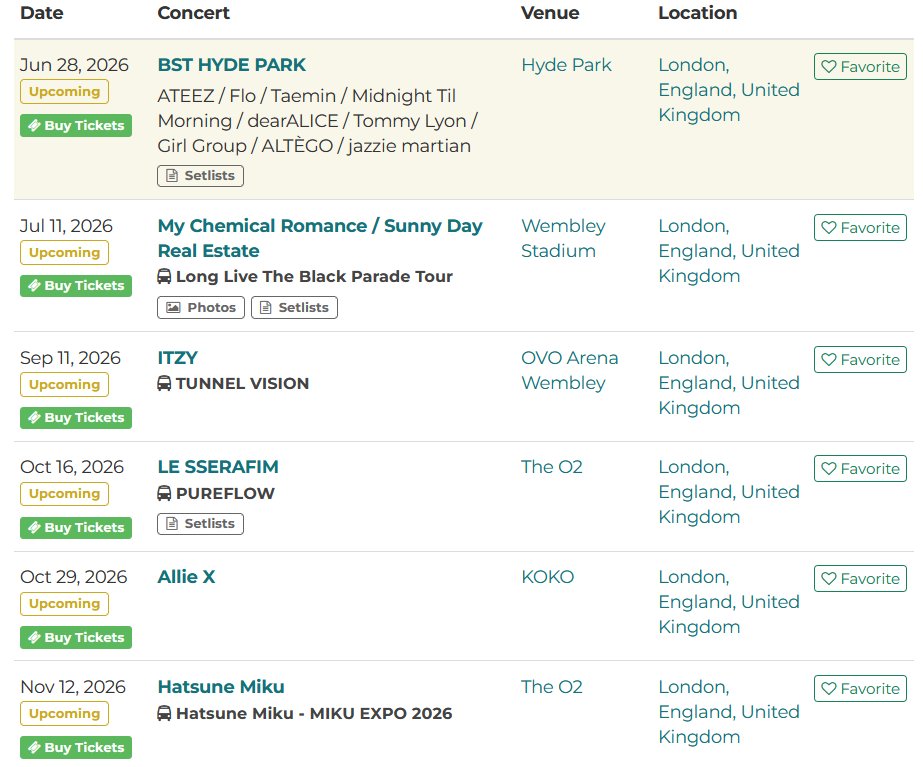Click the Oct 16, 2026 date
The height and width of the screenshot is (767, 923).
(72, 467)
